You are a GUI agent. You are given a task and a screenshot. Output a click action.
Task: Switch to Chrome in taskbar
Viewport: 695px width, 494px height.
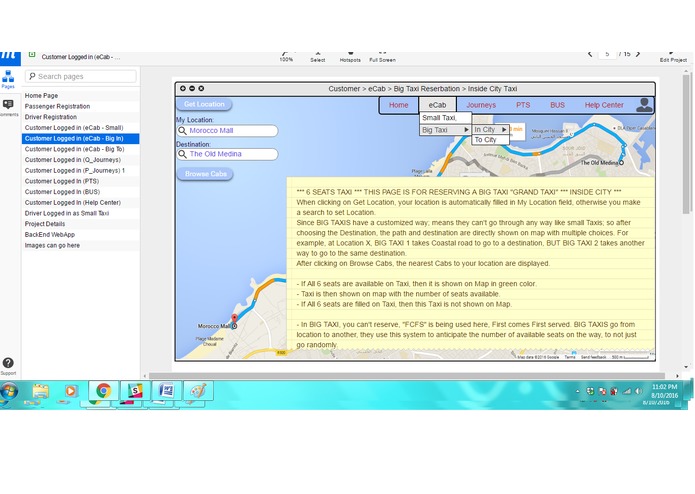(103, 391)
